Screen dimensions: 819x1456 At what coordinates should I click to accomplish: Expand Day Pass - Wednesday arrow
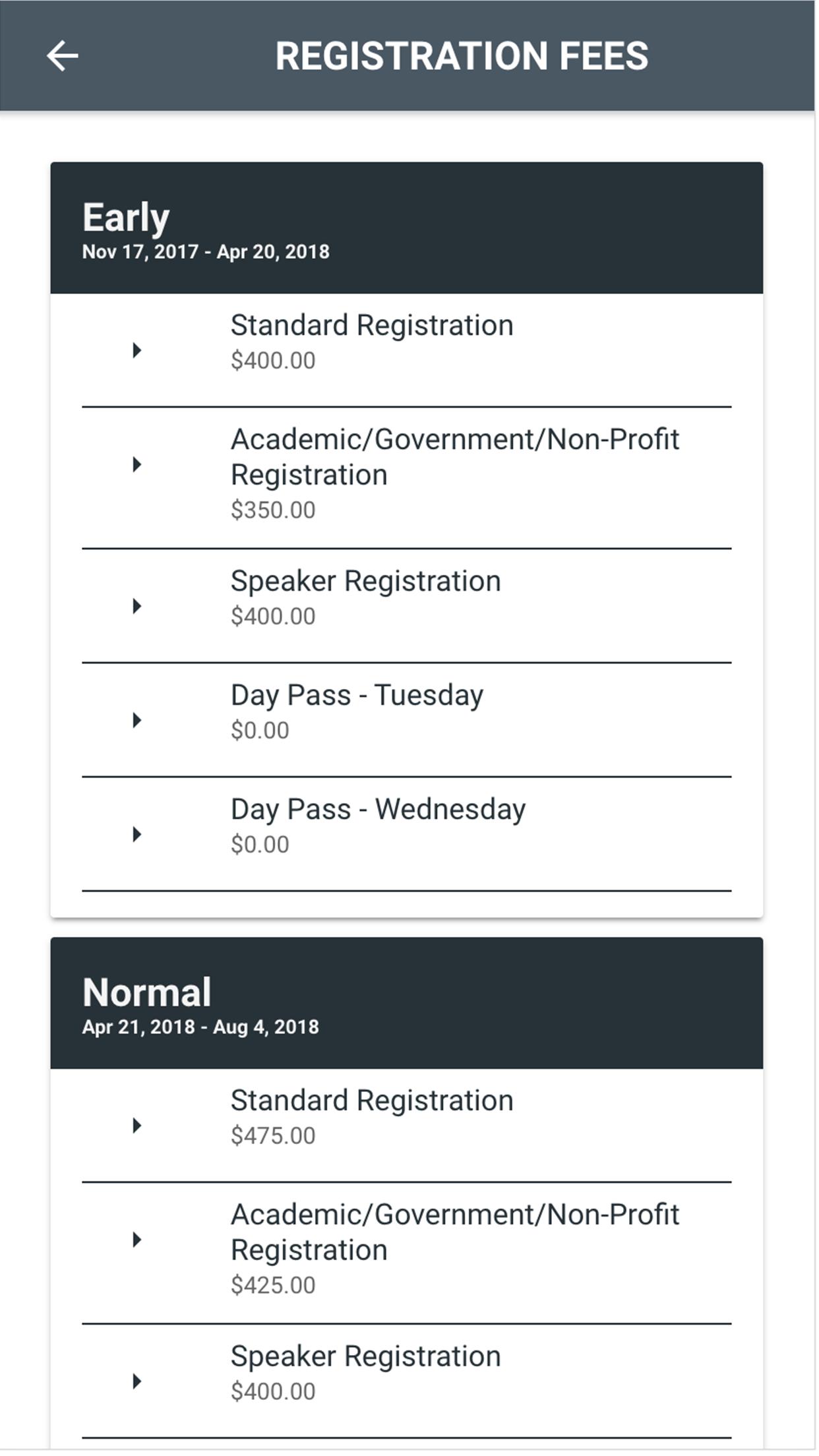click(136, 835)
